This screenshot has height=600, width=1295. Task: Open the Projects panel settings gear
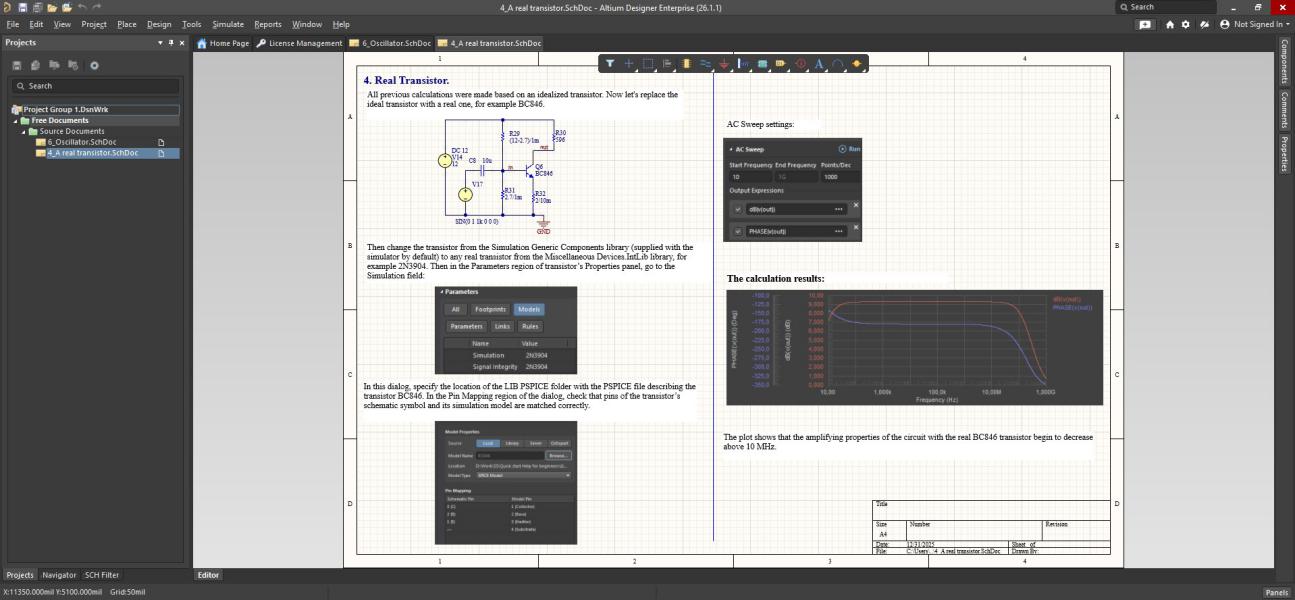pos(95,65)
